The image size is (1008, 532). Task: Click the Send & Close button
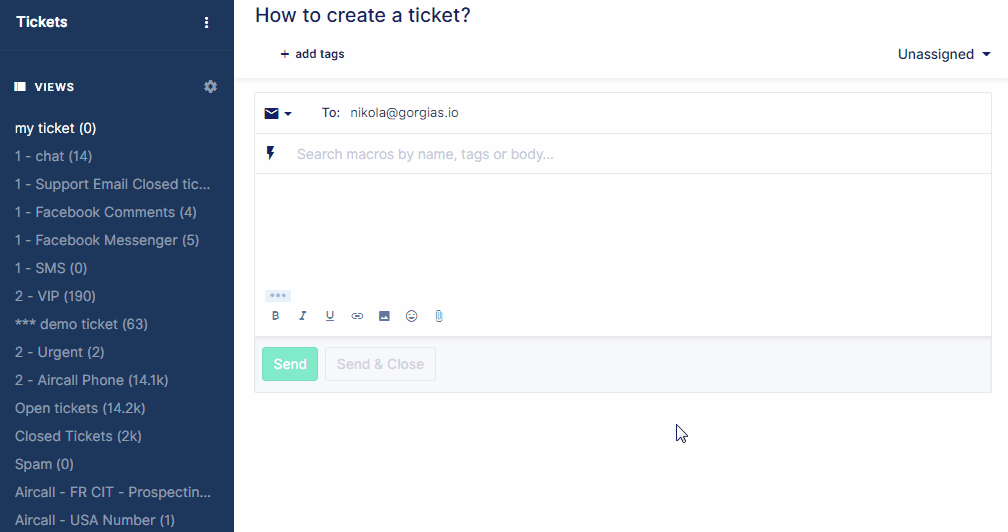pyautogui.click(x=380, y=364)
